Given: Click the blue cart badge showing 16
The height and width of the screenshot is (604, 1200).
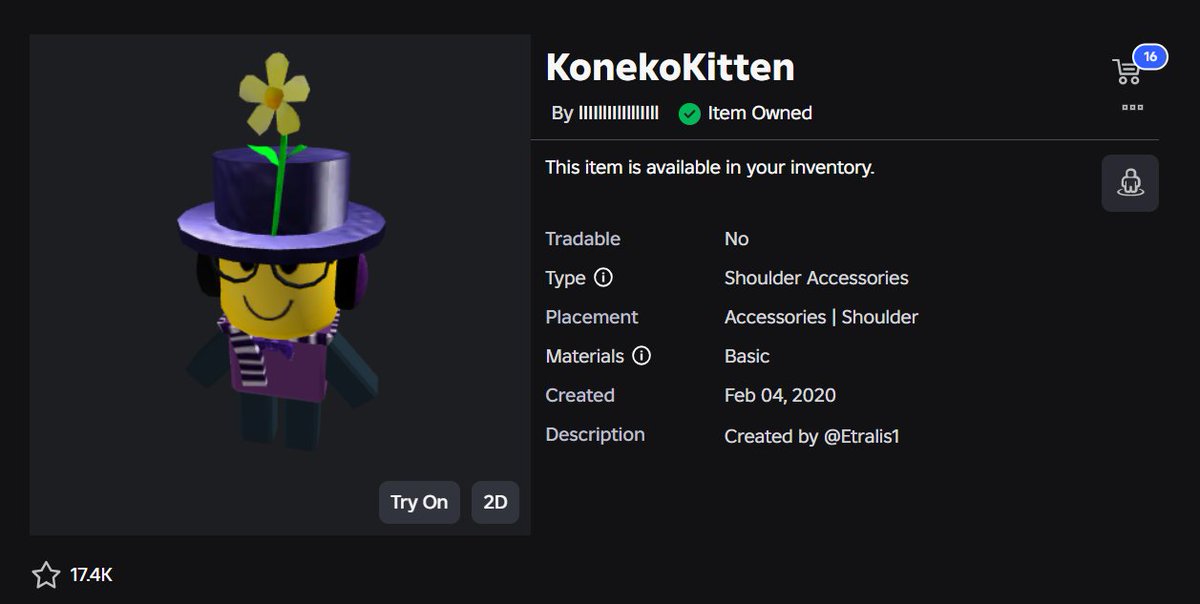Looking at the screenshot, I should pyautogui.click(x=1150, y=57).
